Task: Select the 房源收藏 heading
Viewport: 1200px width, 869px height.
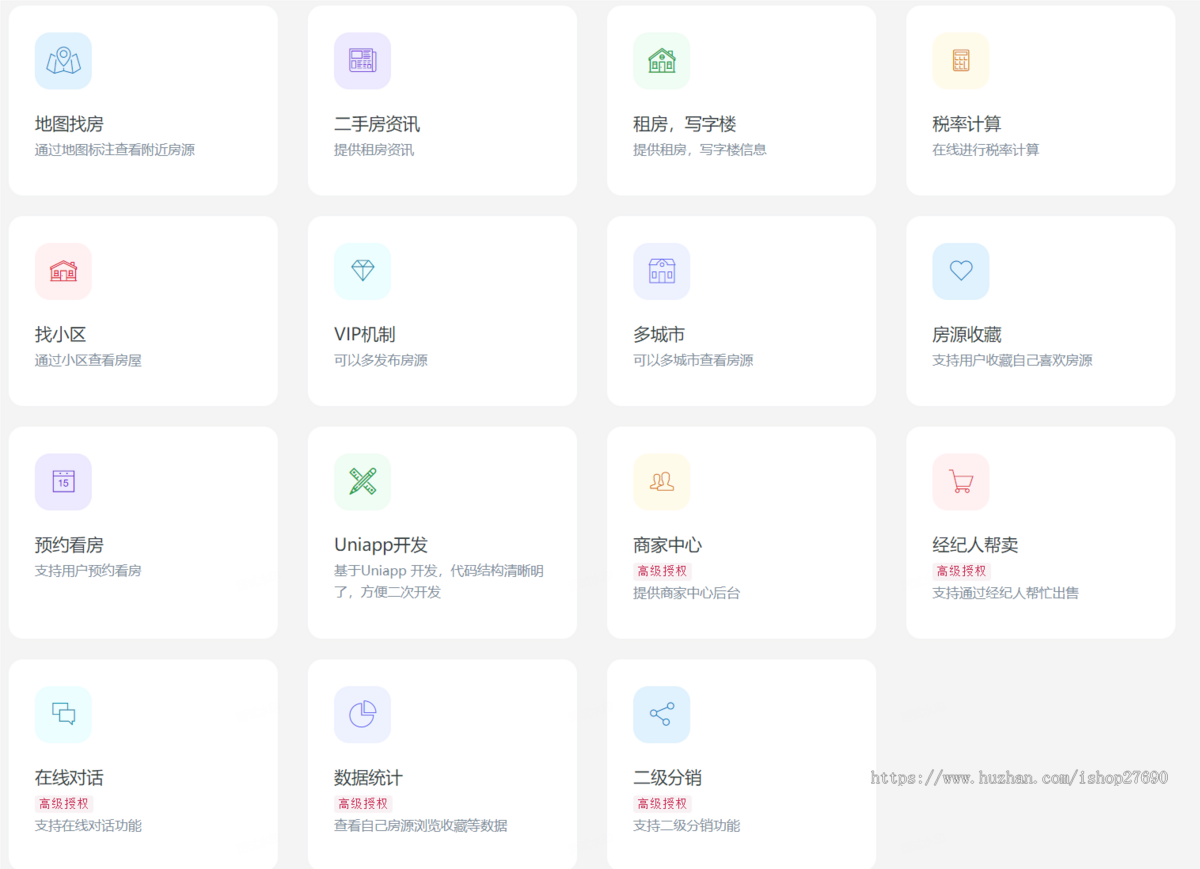Action: 967,334
